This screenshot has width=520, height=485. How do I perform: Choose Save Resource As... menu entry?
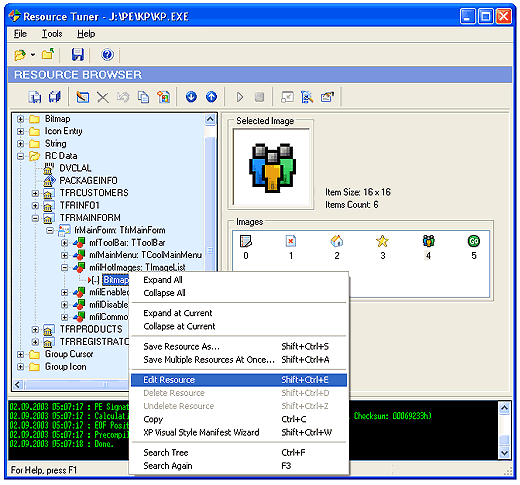tap(239, 347)
